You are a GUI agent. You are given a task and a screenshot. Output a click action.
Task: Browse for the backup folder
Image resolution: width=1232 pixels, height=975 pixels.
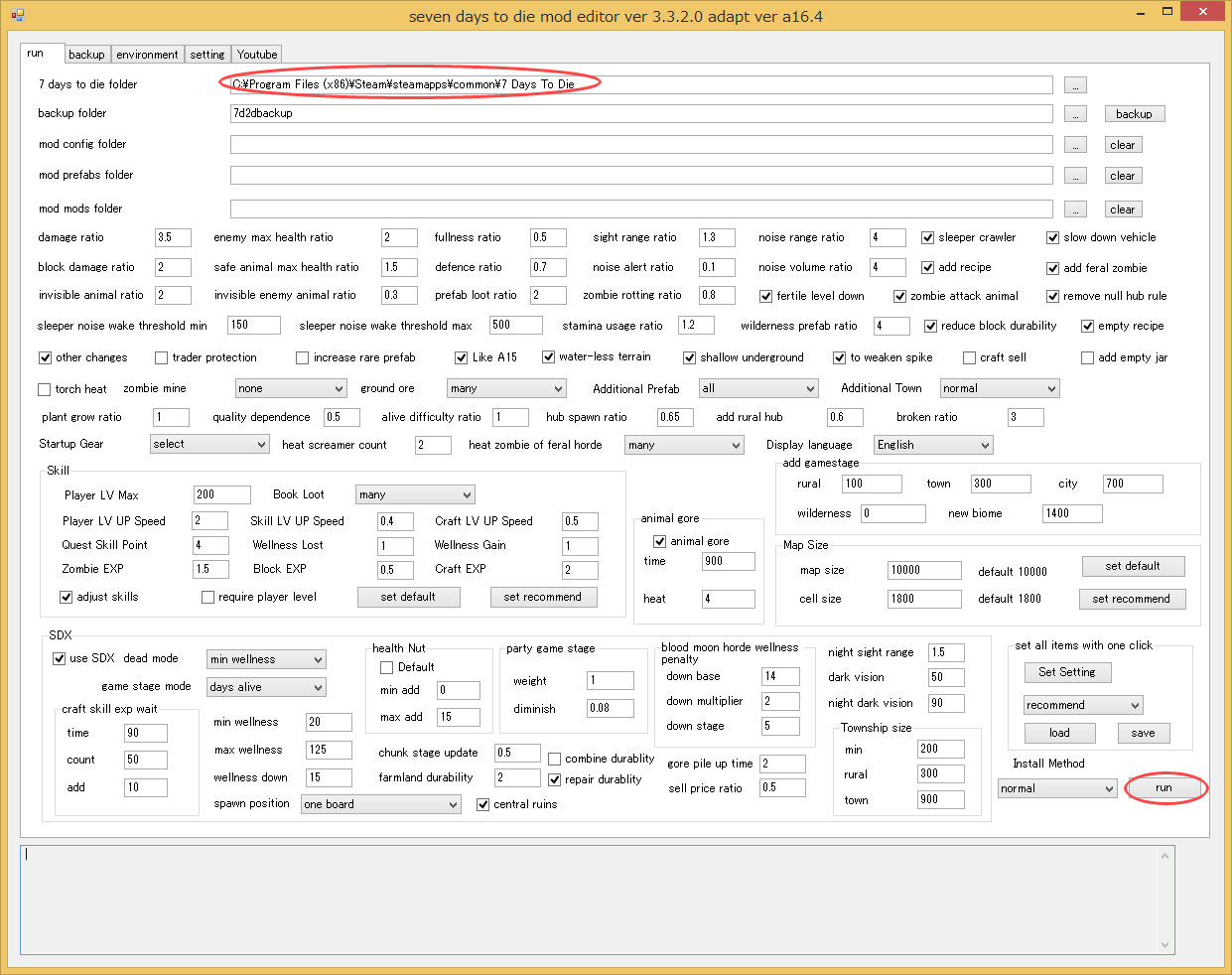[1075, 114]
